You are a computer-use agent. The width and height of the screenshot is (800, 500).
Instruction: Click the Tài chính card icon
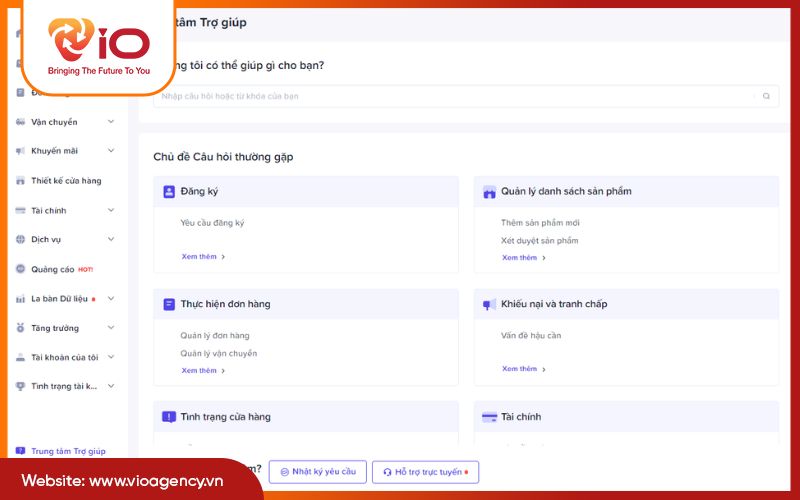[x=489, y=417]
